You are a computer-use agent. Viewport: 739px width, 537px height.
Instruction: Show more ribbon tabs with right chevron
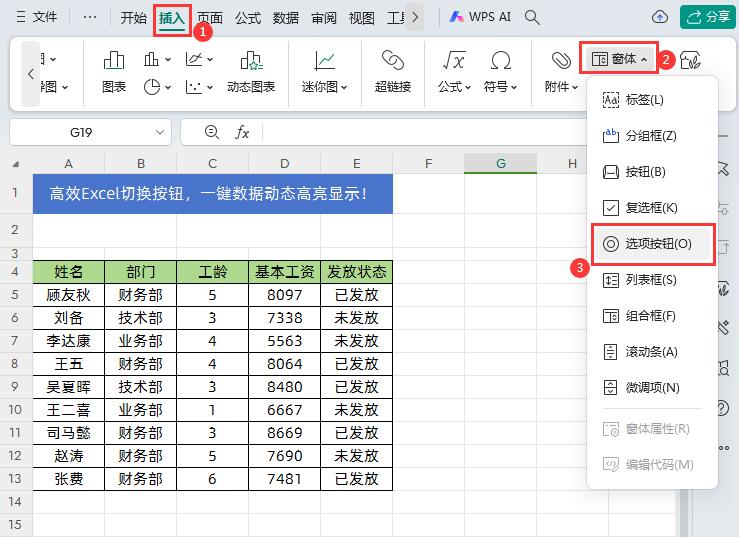coord(415,17)
